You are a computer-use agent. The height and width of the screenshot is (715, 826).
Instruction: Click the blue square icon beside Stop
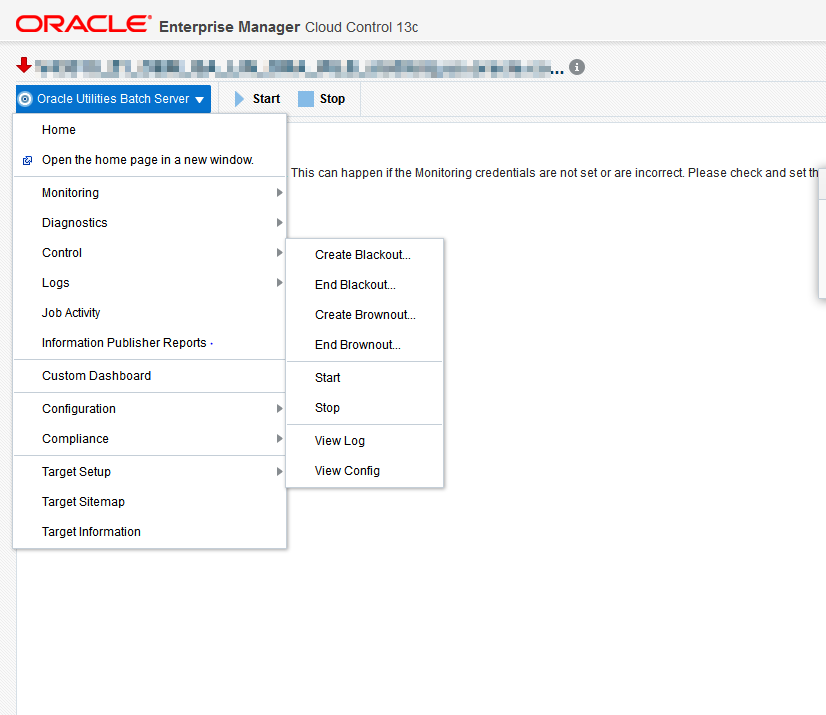pyautogui.click(x=306, y=99)
